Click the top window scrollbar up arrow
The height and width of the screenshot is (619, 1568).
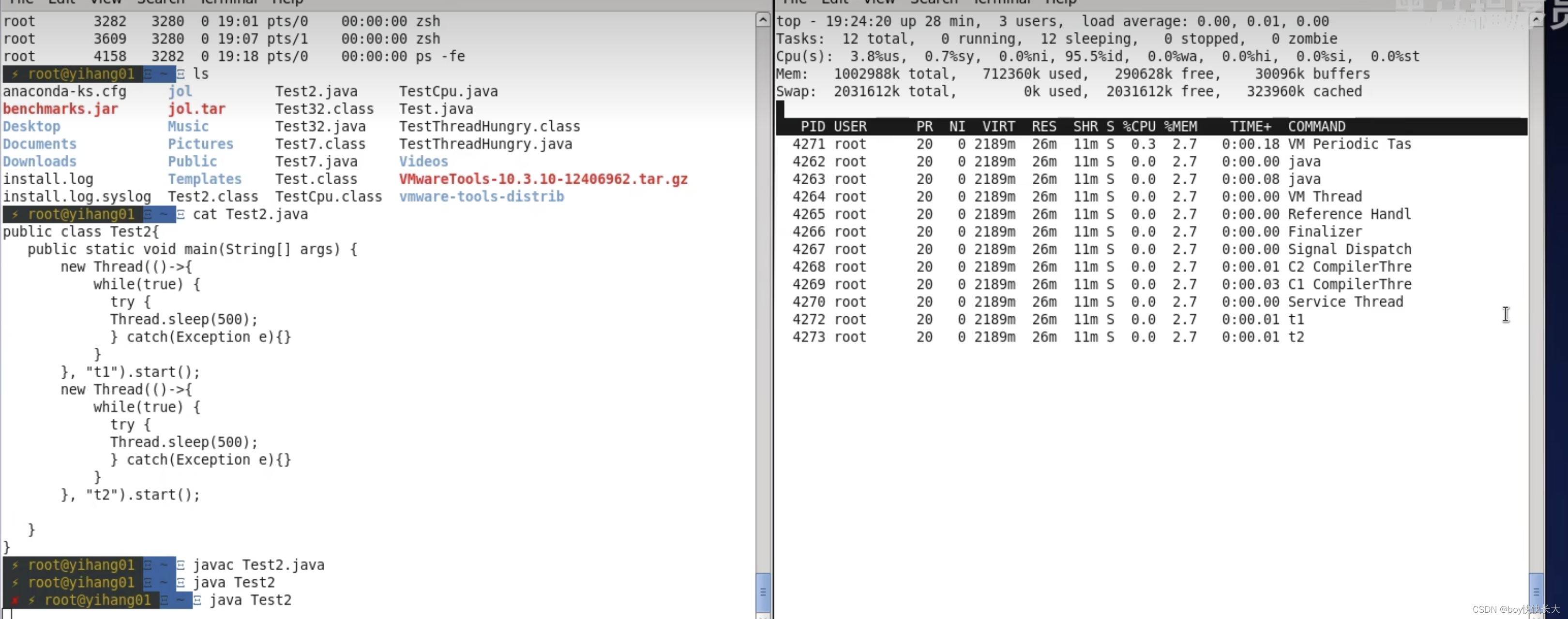point(1536,20)
